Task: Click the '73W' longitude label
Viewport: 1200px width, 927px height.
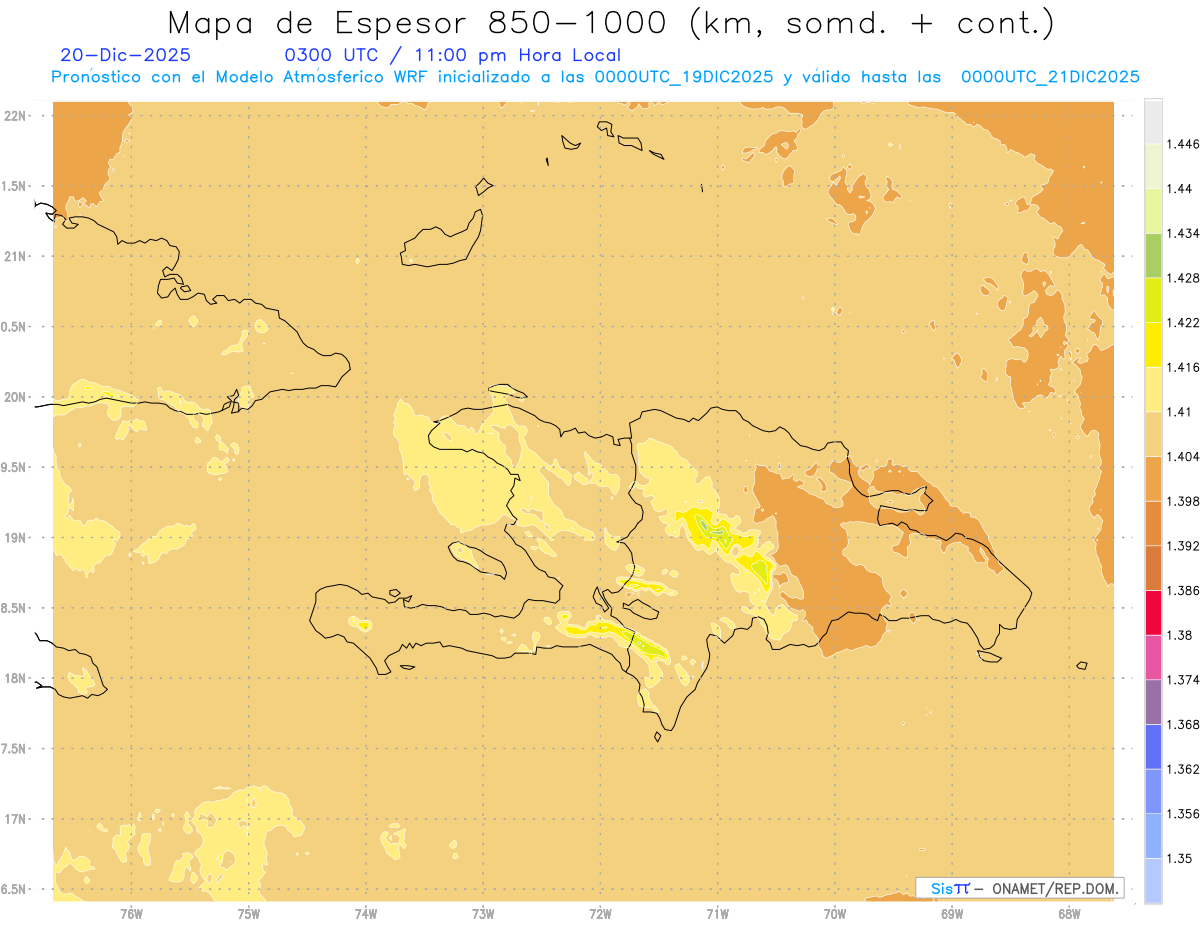Action: click(483, 914)
